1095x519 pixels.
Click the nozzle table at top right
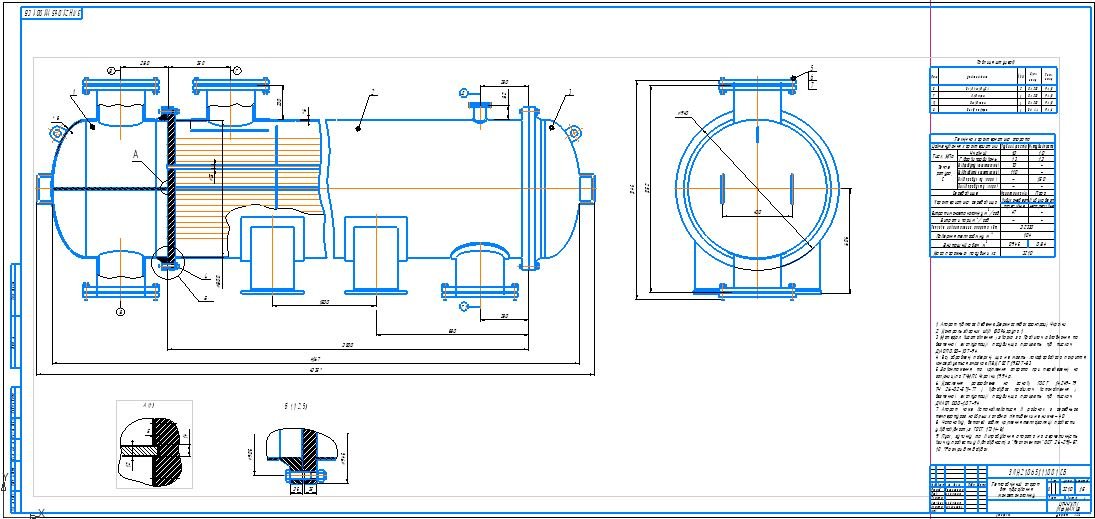(993, 93)
